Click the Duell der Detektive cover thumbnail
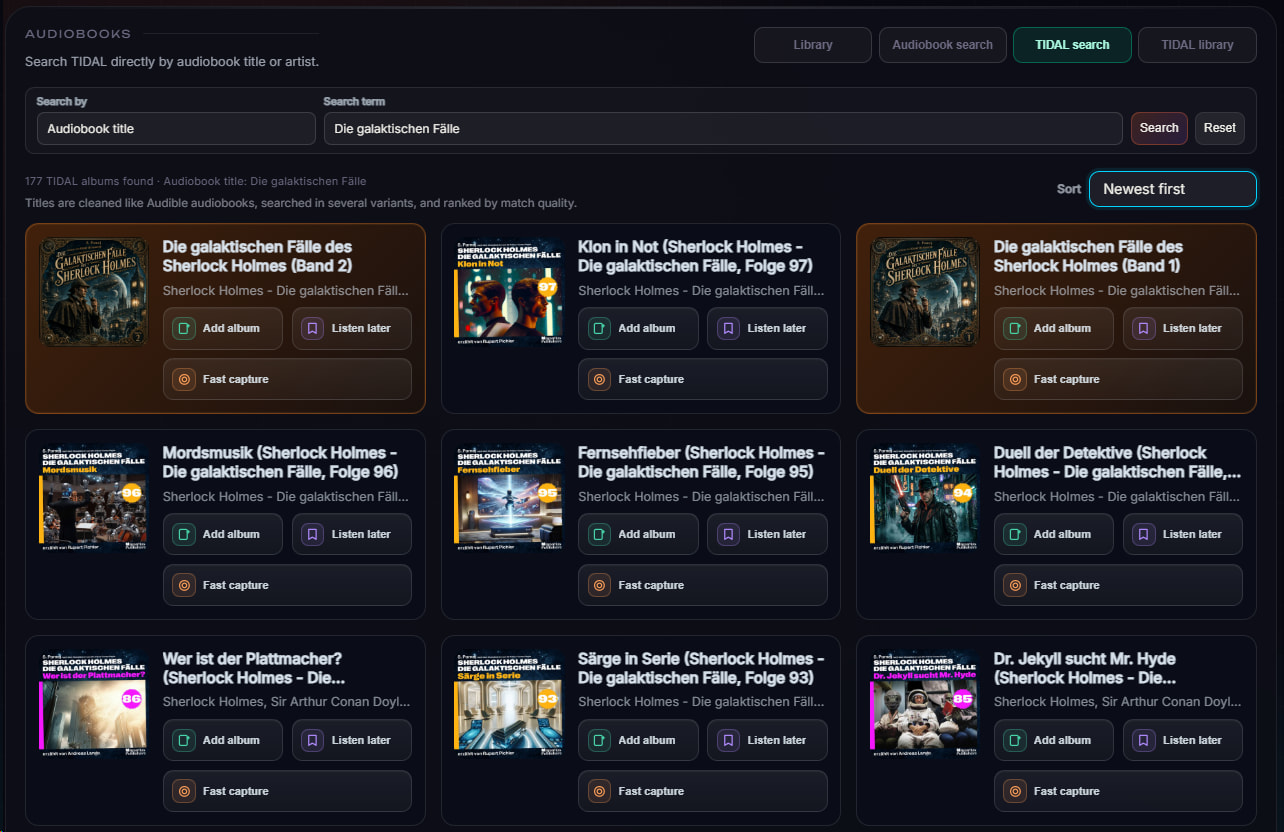Viewport: 1284px width, 832px height. coord(924,497)
